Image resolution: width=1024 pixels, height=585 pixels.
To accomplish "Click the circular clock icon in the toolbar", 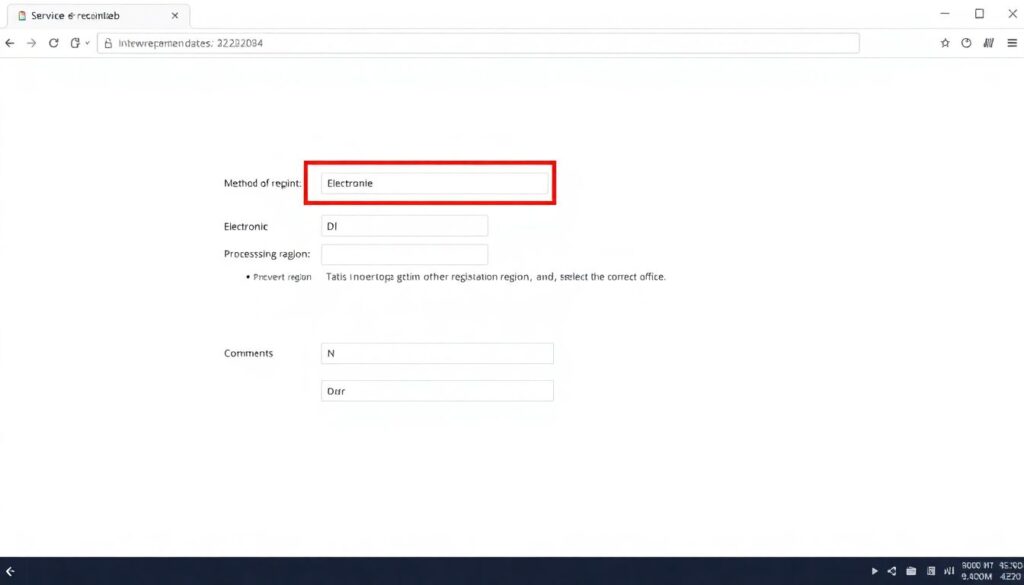I will (966, 44).
